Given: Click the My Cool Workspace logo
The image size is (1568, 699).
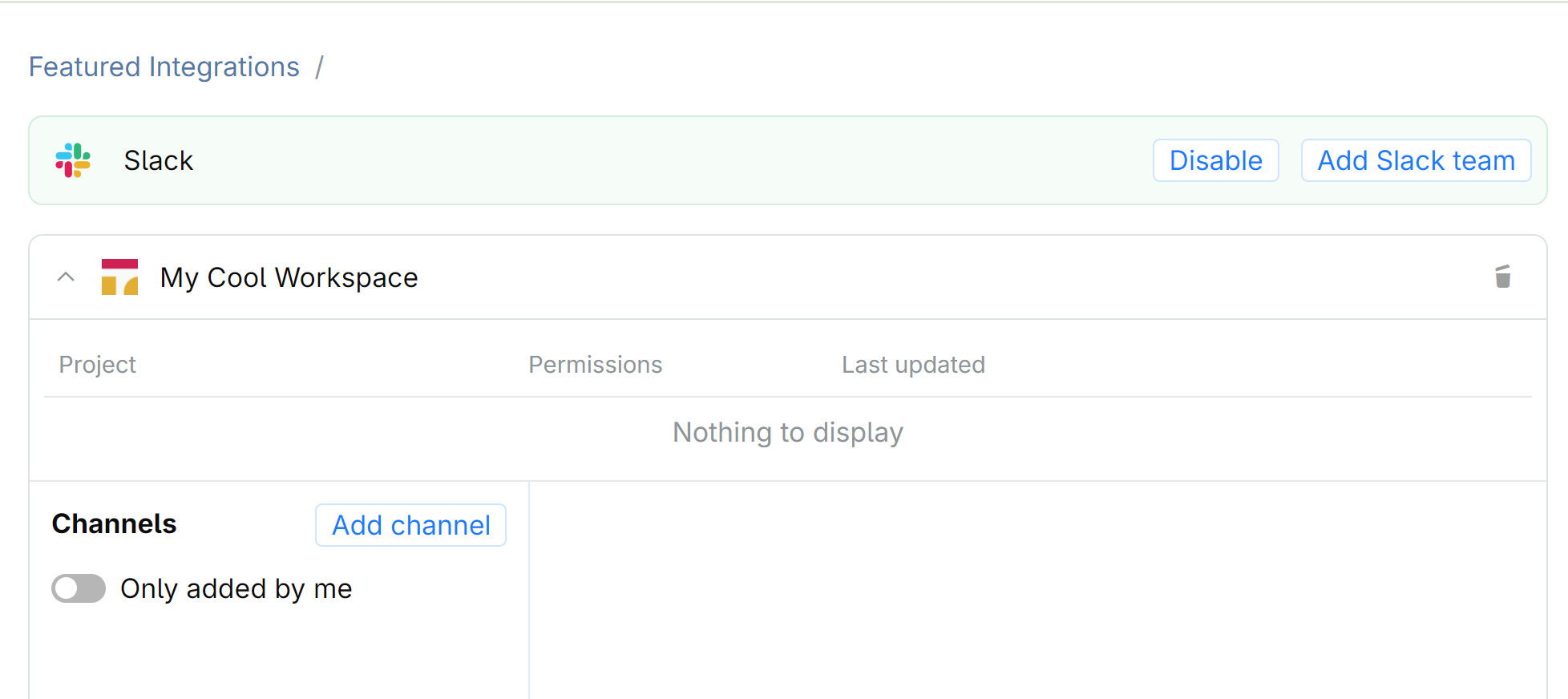Looking at the screenshot, I should (x=119, y=277).
